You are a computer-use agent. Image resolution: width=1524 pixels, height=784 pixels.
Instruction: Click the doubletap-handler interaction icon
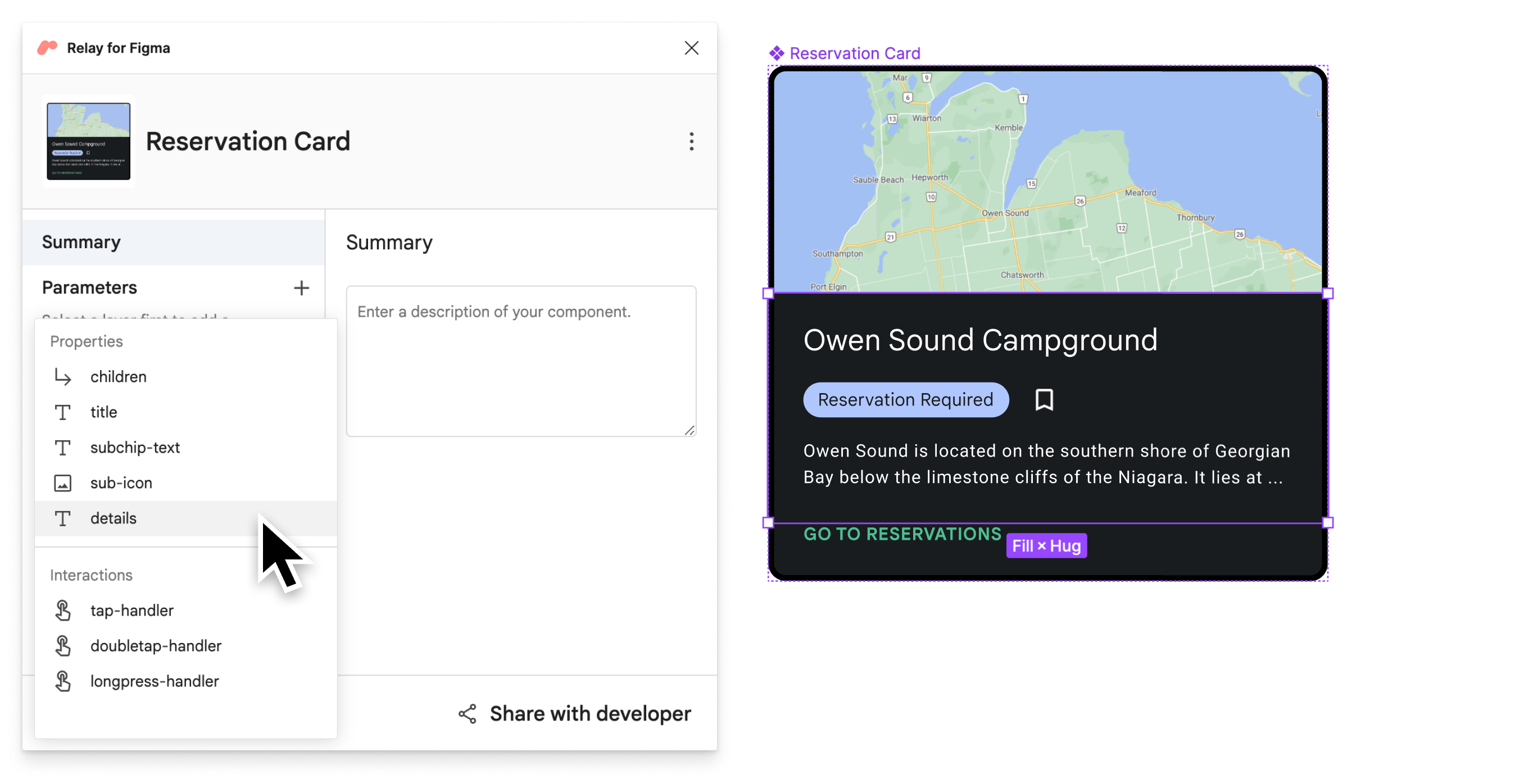tap(63, 645)
